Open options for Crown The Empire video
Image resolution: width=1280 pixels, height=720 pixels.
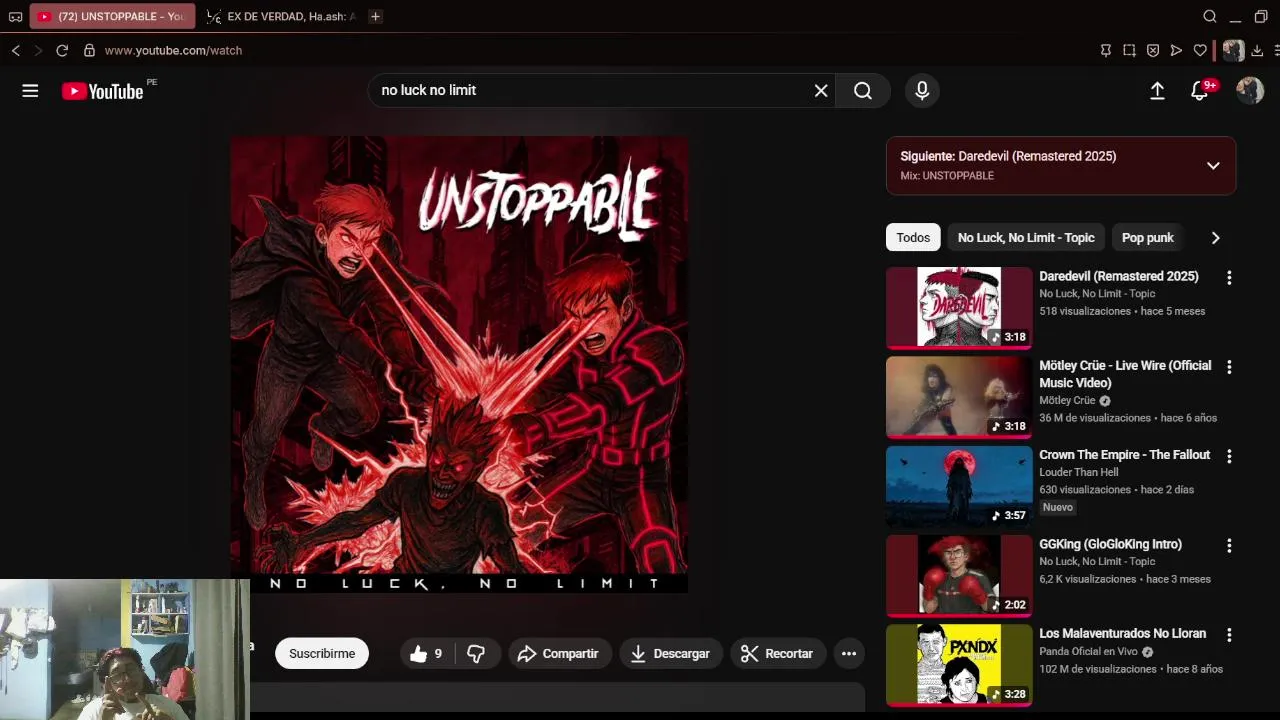click(1229, 456)
